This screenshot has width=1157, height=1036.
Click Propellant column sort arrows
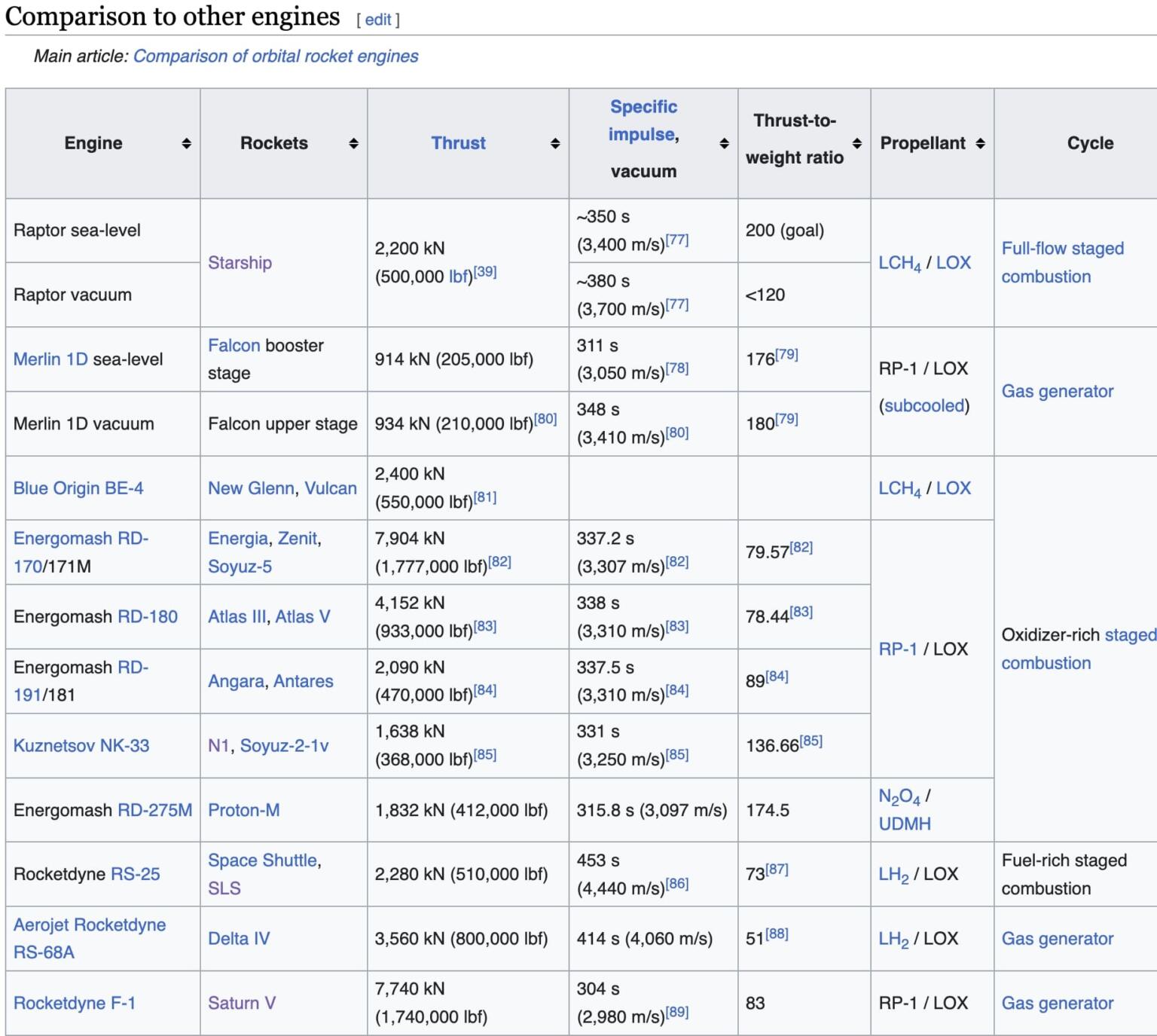[x=980, y=143]
